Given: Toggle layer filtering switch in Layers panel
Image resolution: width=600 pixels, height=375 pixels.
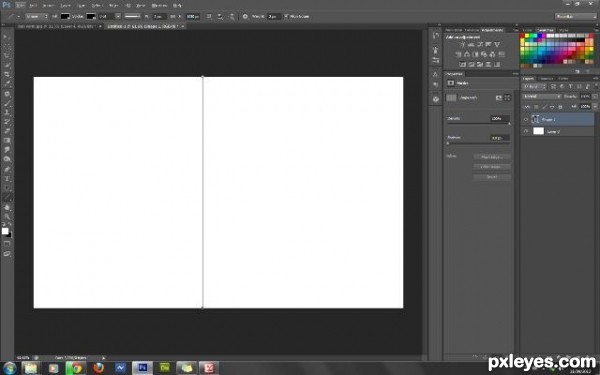Looking at the screenshot, I should (596, 87).
